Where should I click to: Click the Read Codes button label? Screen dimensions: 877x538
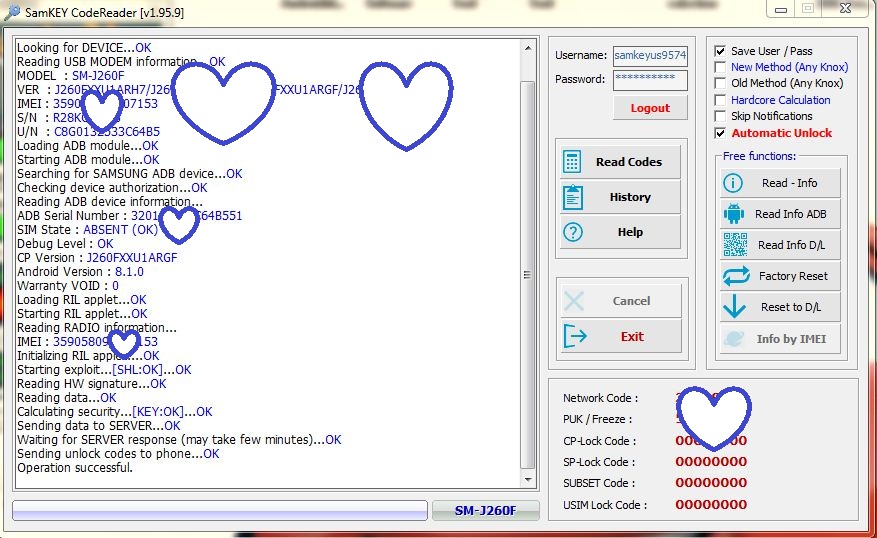tap(629, 162)
